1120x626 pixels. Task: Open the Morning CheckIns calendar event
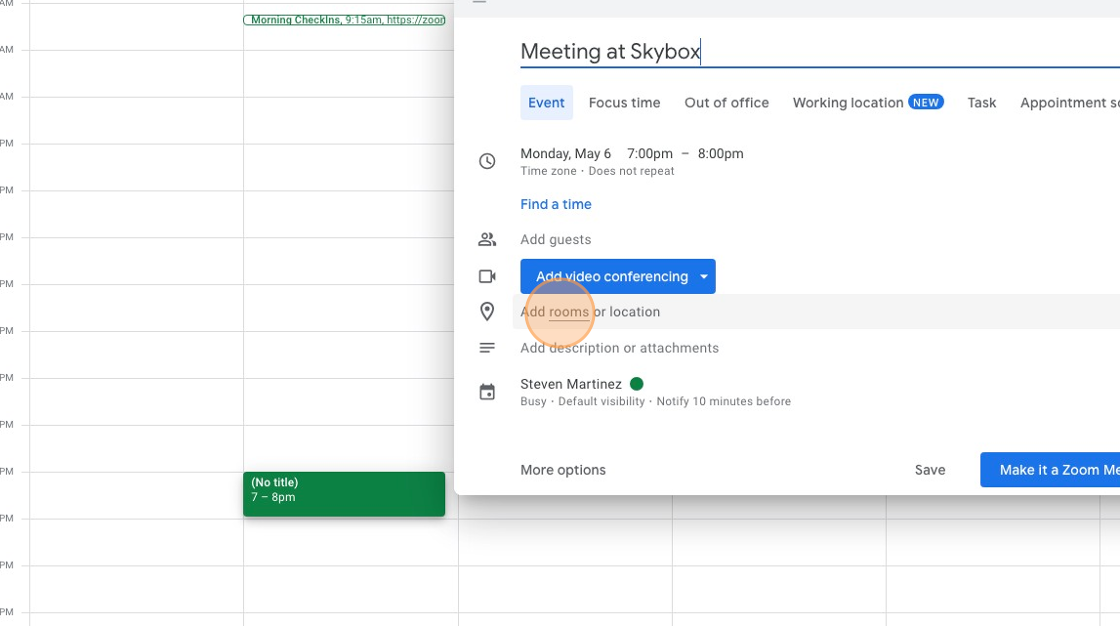[344, 20]
